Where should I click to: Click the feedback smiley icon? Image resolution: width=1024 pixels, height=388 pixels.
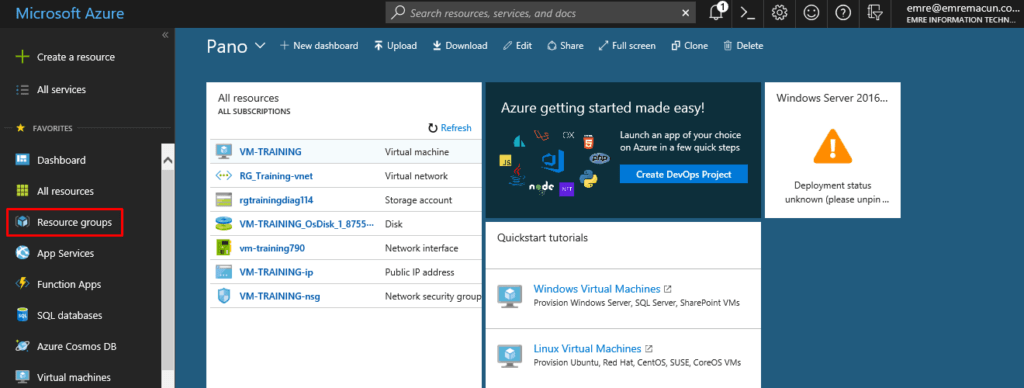pyautogui.click(x=811, y=13)
